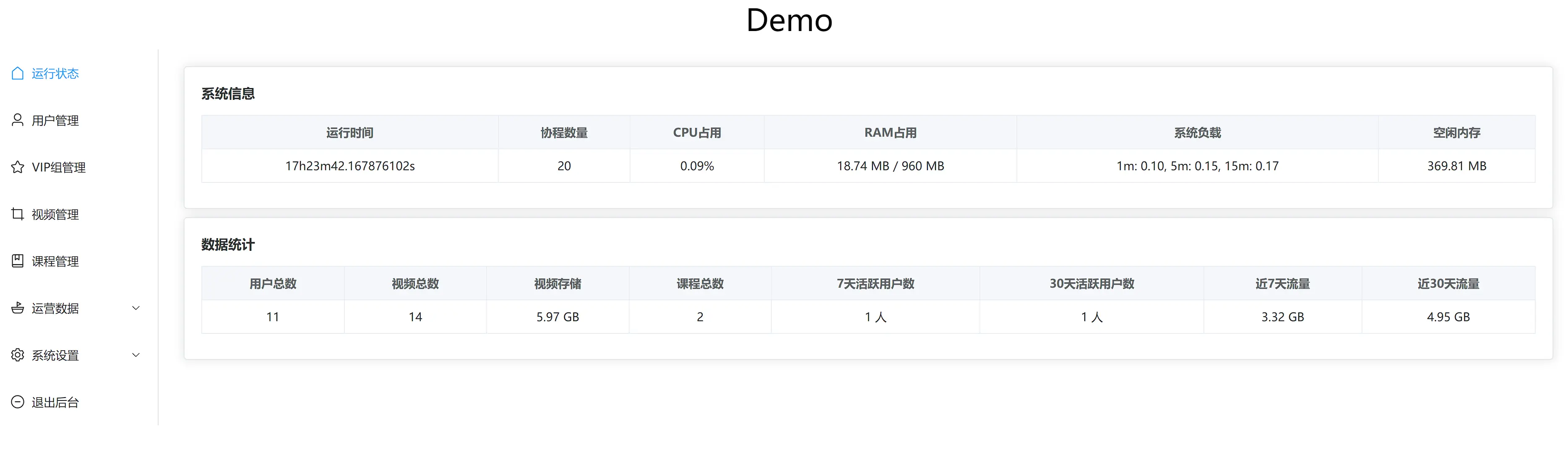1568x476 pixels.
Task: Select 系统设置 menu label
Action: coord(55,355)
